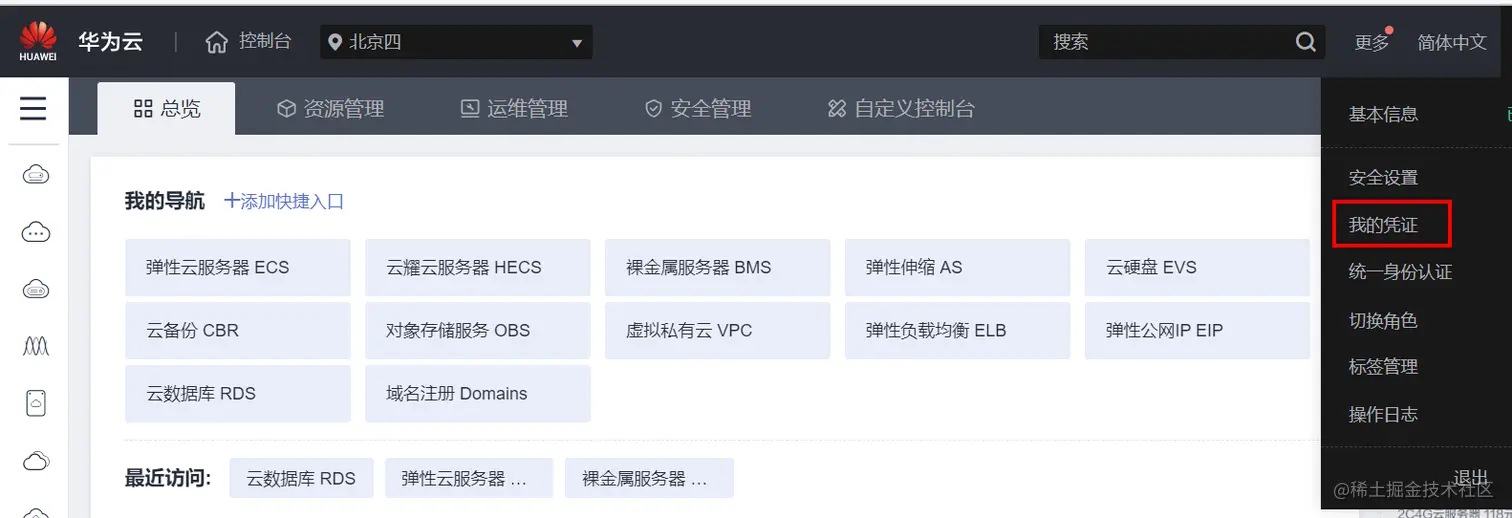Open the 自定义控制台 tab

901,109
